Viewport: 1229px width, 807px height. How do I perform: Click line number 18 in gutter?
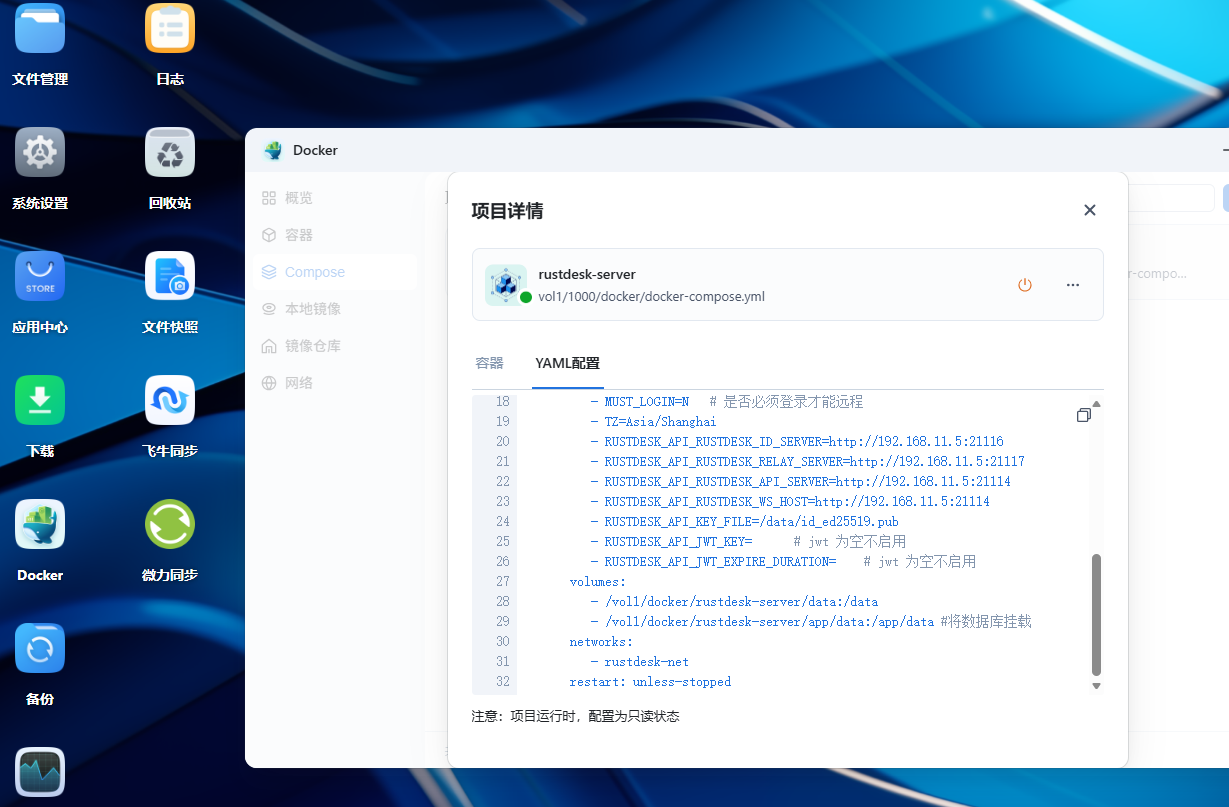coord(502,402)
